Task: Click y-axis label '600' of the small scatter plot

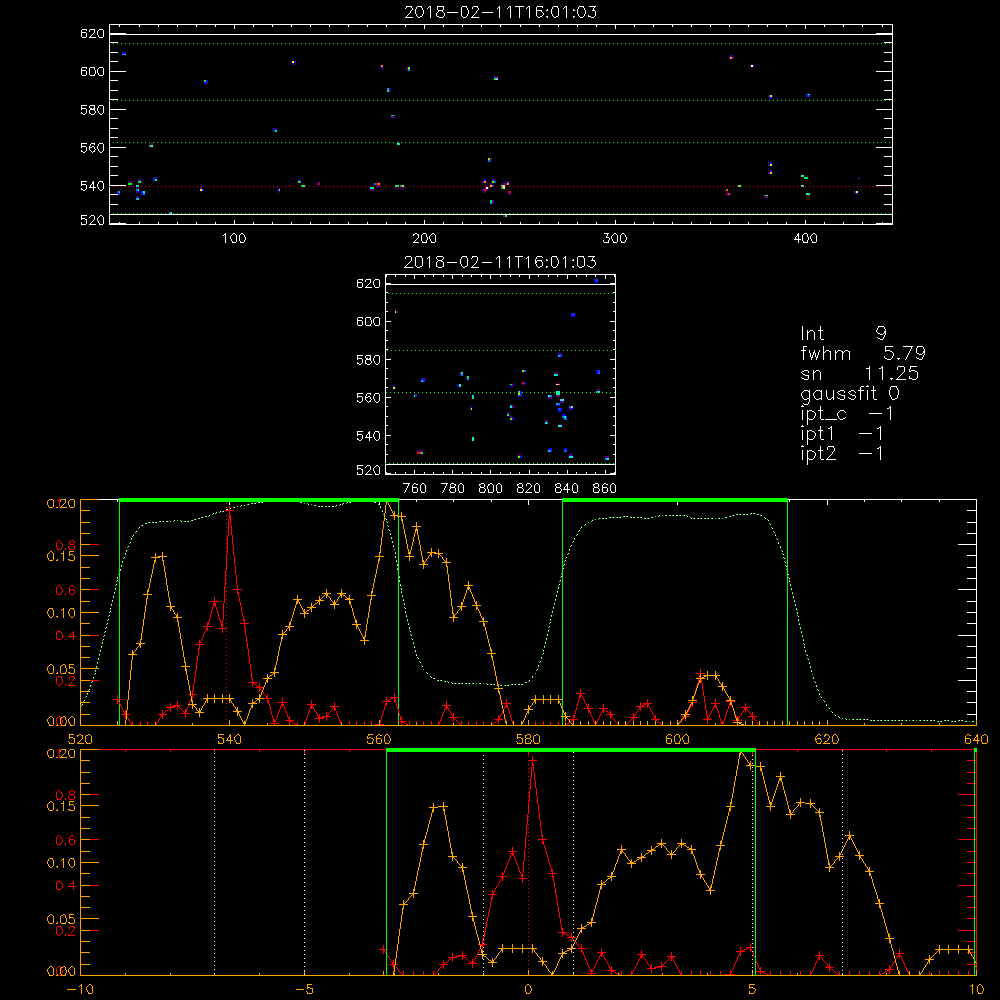Action: coord(368,321)
